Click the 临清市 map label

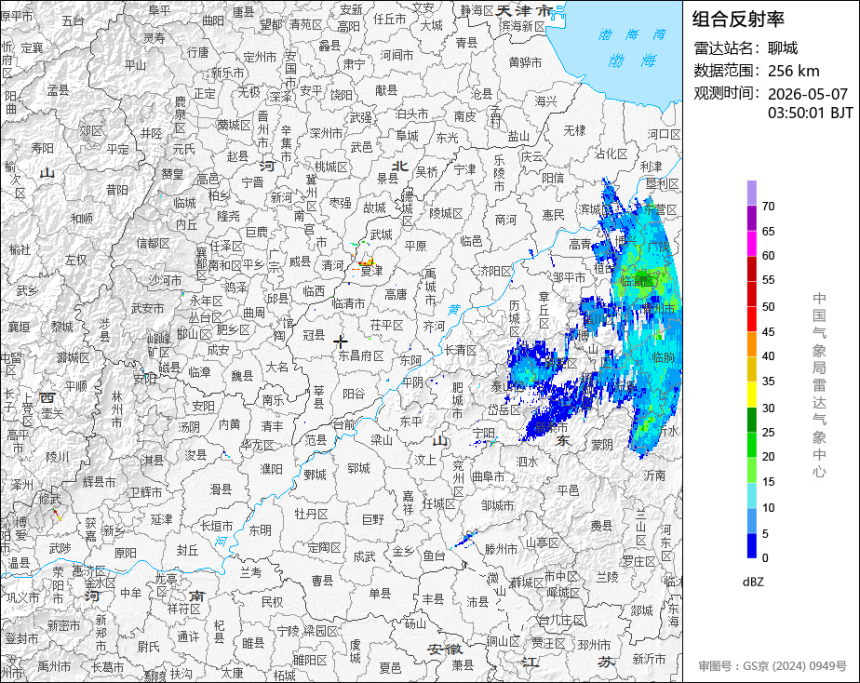(x=349, y=303)
